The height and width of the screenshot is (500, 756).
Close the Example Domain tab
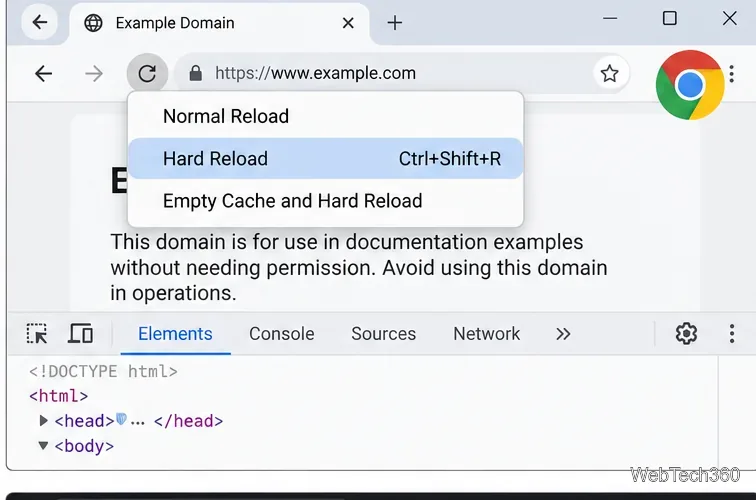348,23
